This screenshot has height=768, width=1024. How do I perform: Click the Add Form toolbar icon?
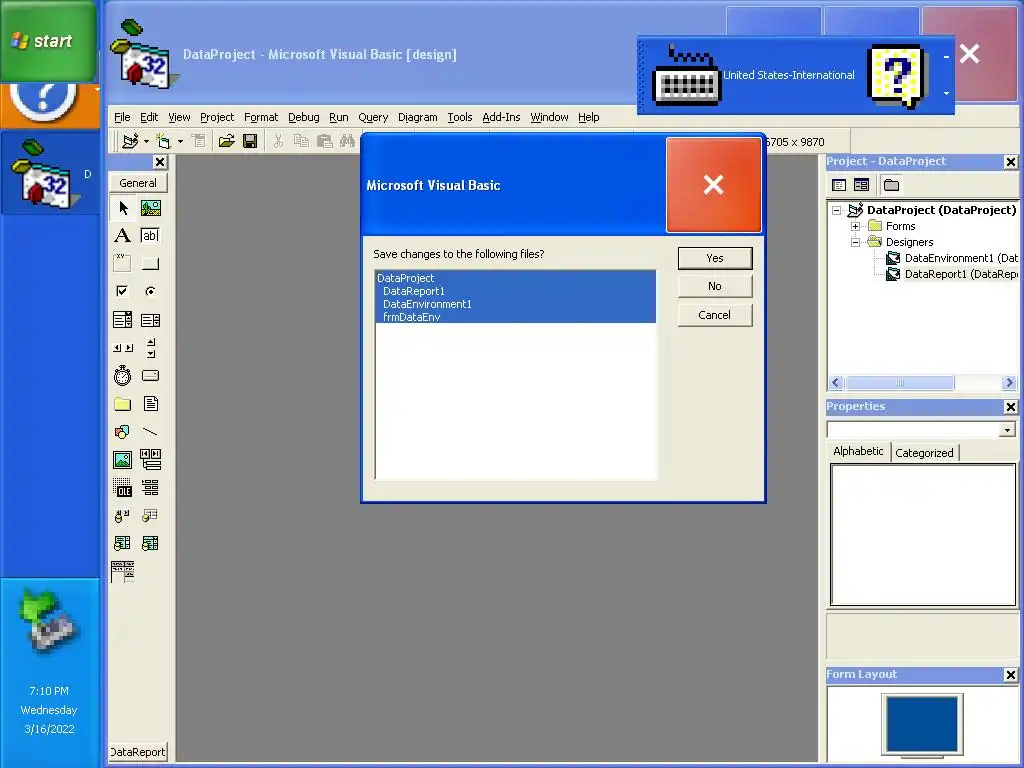coord(164,141)
